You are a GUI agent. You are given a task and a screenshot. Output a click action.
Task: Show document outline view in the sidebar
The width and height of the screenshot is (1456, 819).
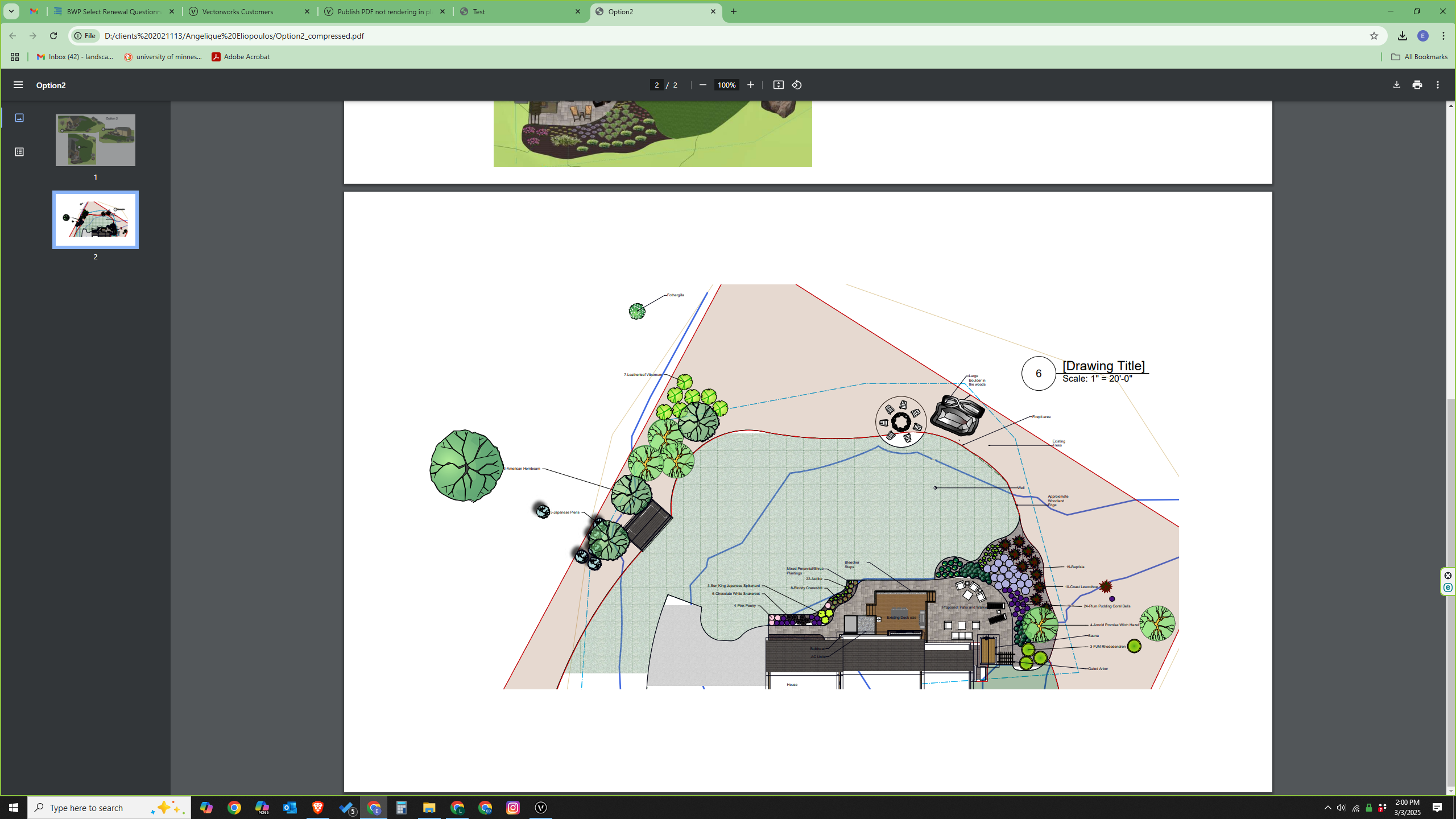(x=19, y=152)
